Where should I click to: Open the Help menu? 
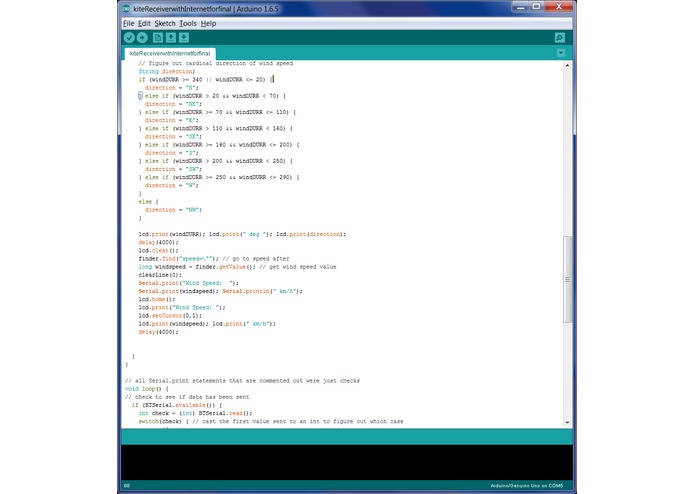point(208,23)
